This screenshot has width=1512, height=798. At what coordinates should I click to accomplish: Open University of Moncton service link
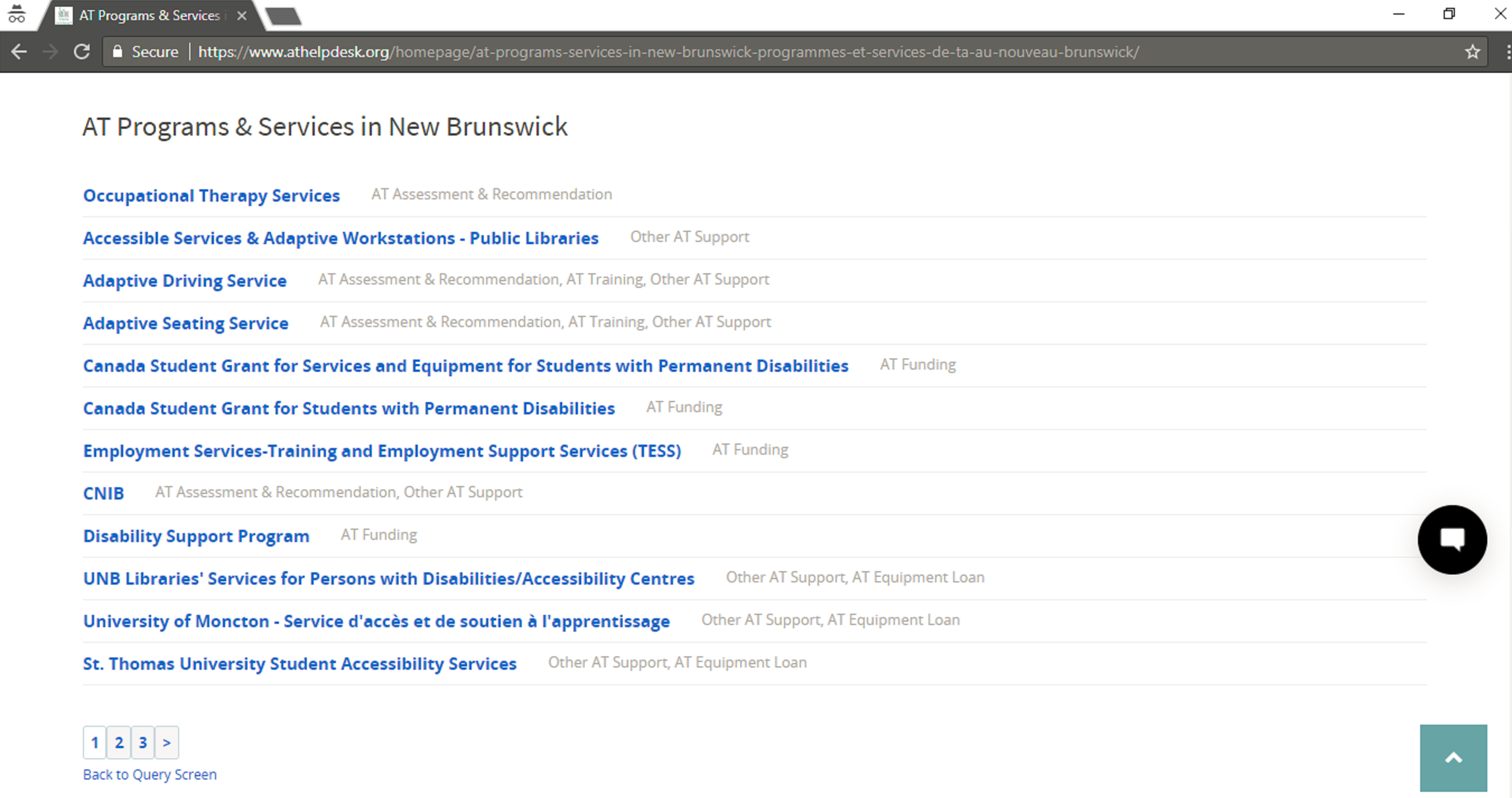376,621
